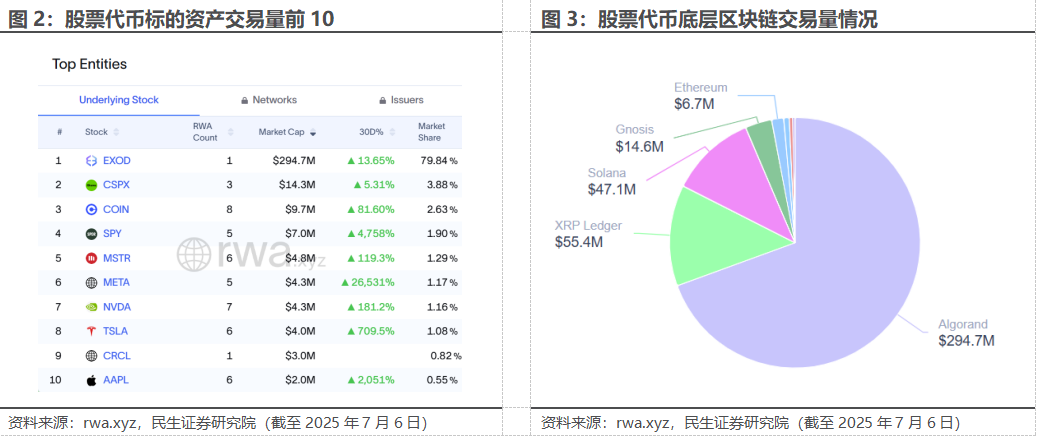
Task: Open the COIN stock link
Action: click(116, 209)
